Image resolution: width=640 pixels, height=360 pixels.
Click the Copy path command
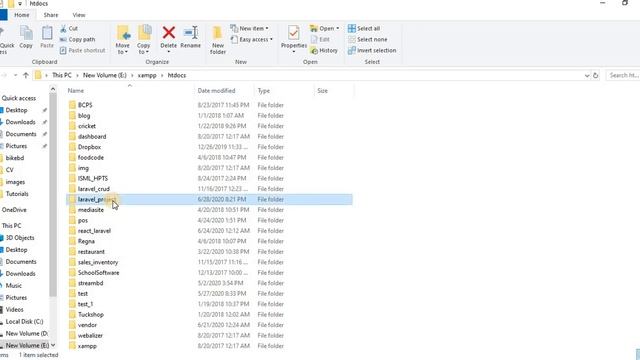[x=78, y=40]
